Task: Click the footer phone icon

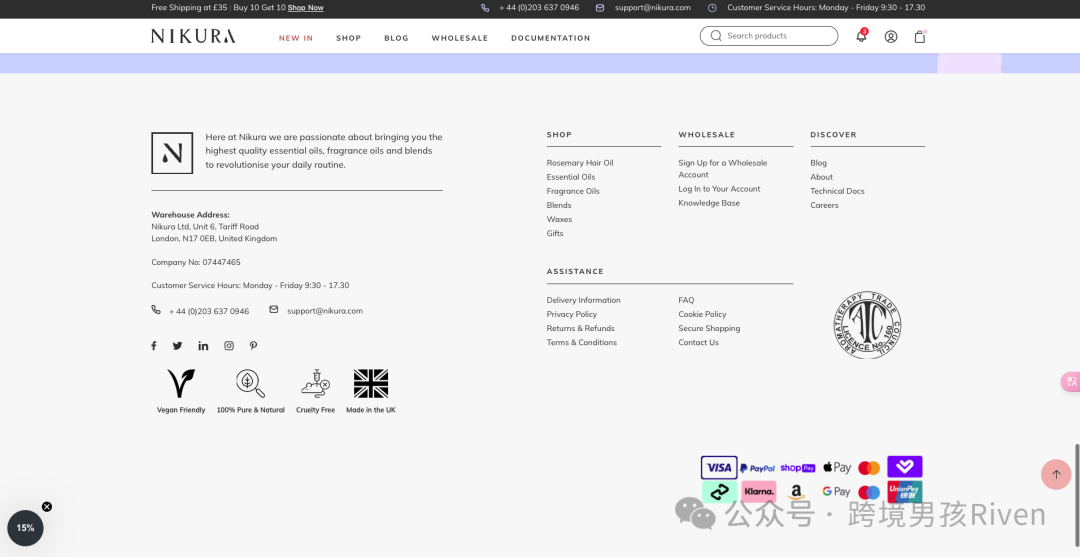Action: point(156,310)
